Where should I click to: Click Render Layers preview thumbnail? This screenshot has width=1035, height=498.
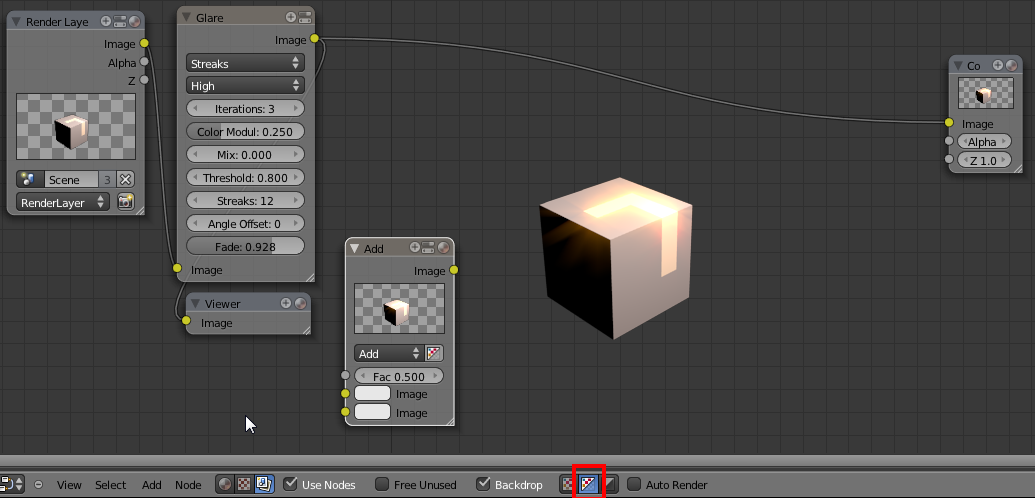pos(76,126)
